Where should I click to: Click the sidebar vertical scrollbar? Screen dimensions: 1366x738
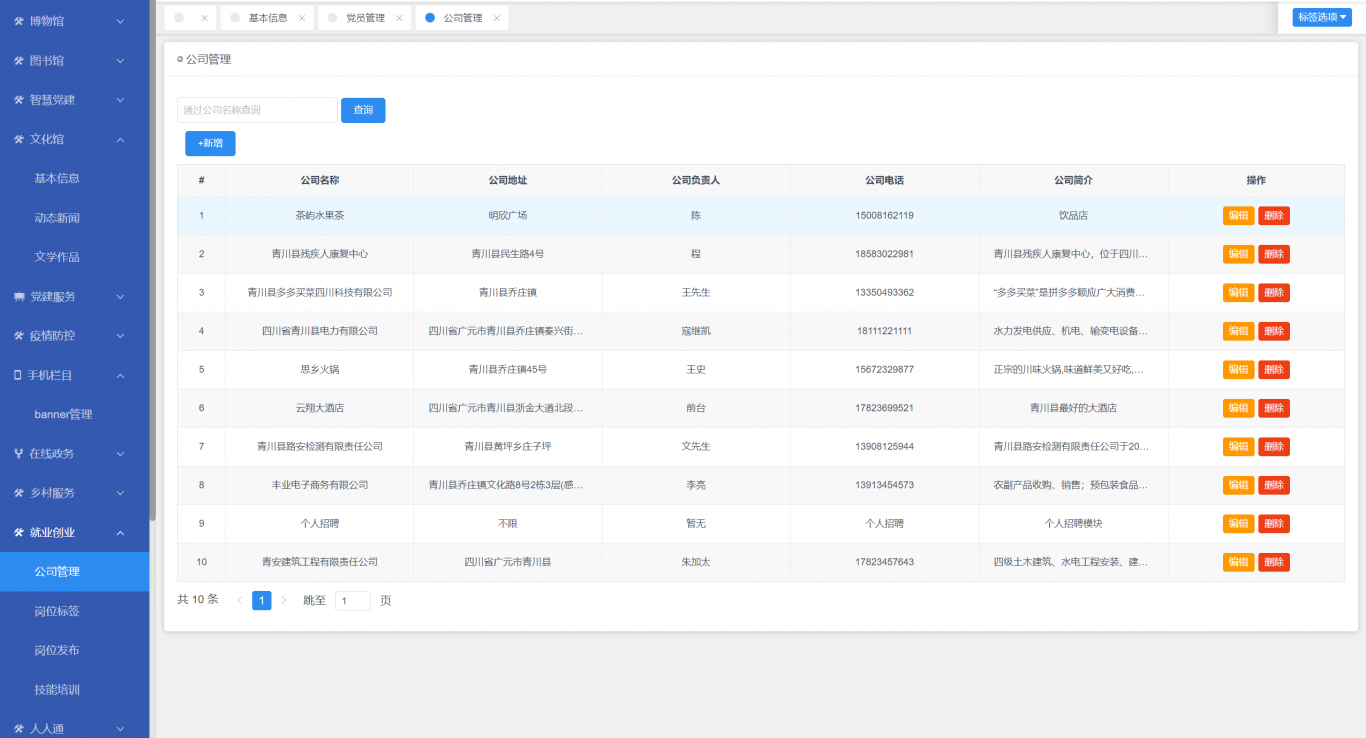pyautogui.click(x=153, y=260)
